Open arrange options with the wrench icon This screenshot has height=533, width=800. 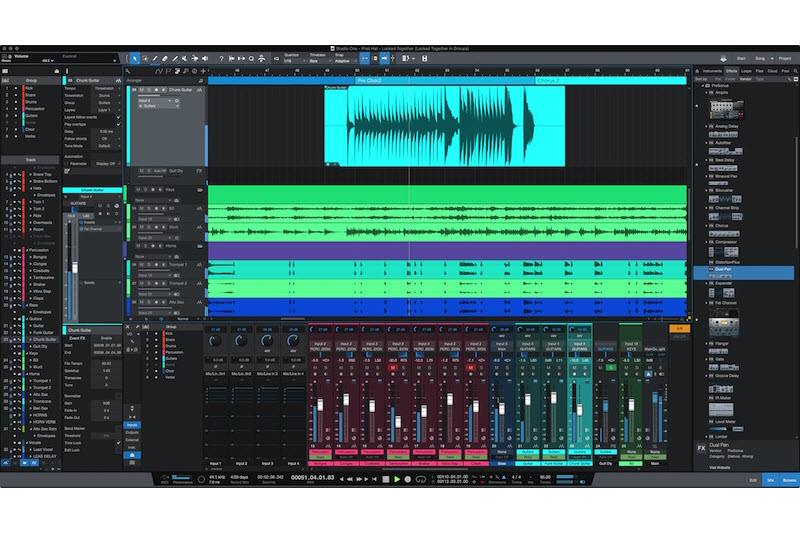(128, 71)
